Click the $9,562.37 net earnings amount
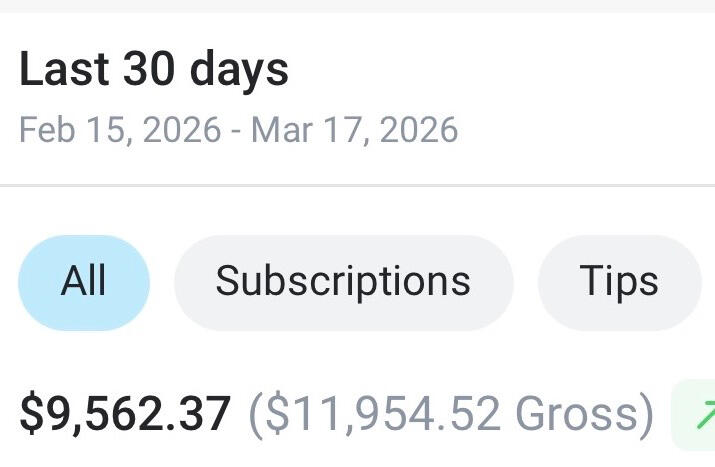The width and height of the screenshot is (715, 467). (126, 414)
